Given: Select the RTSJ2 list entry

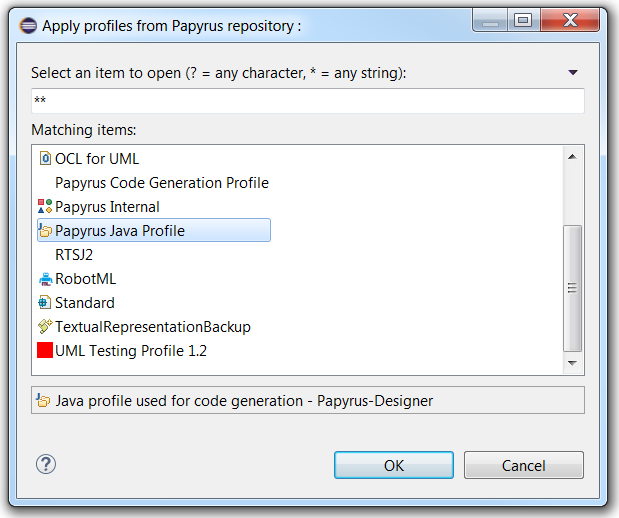Looking at the screenshot, I should point(74,255).
